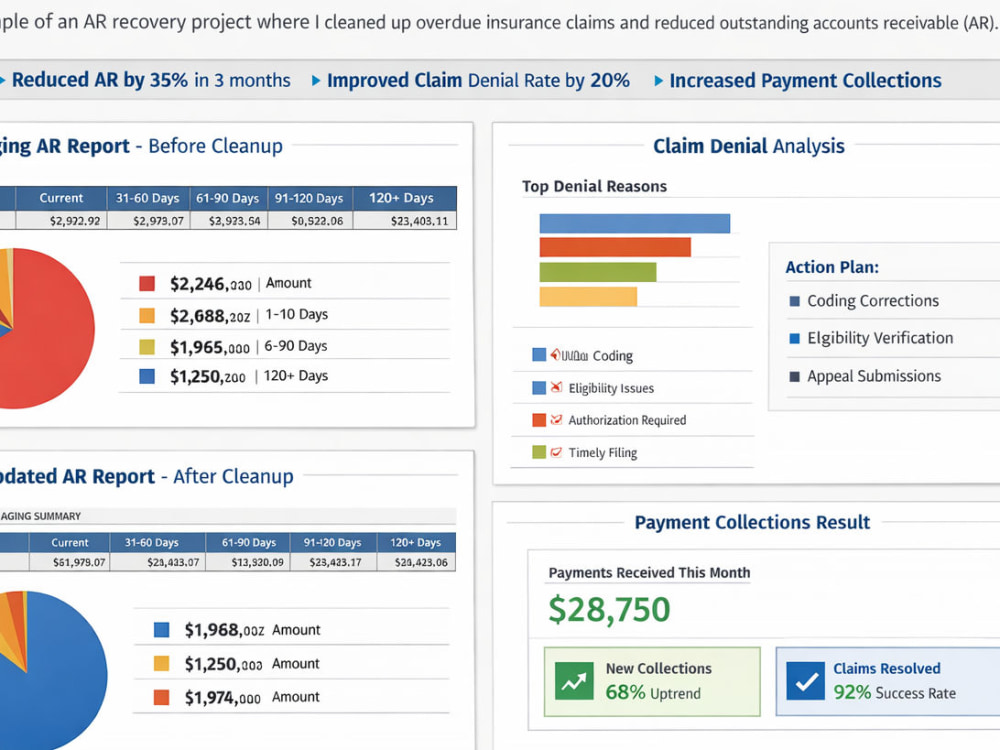This screenshot has width=1000, height=750.
Task: Click the 92% Success Rate text
Action: pos(894,693)
